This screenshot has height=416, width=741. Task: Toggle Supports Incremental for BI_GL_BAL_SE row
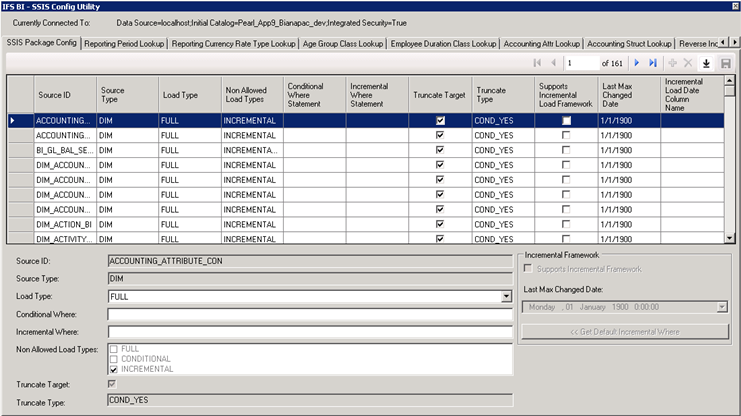[566, 150]
